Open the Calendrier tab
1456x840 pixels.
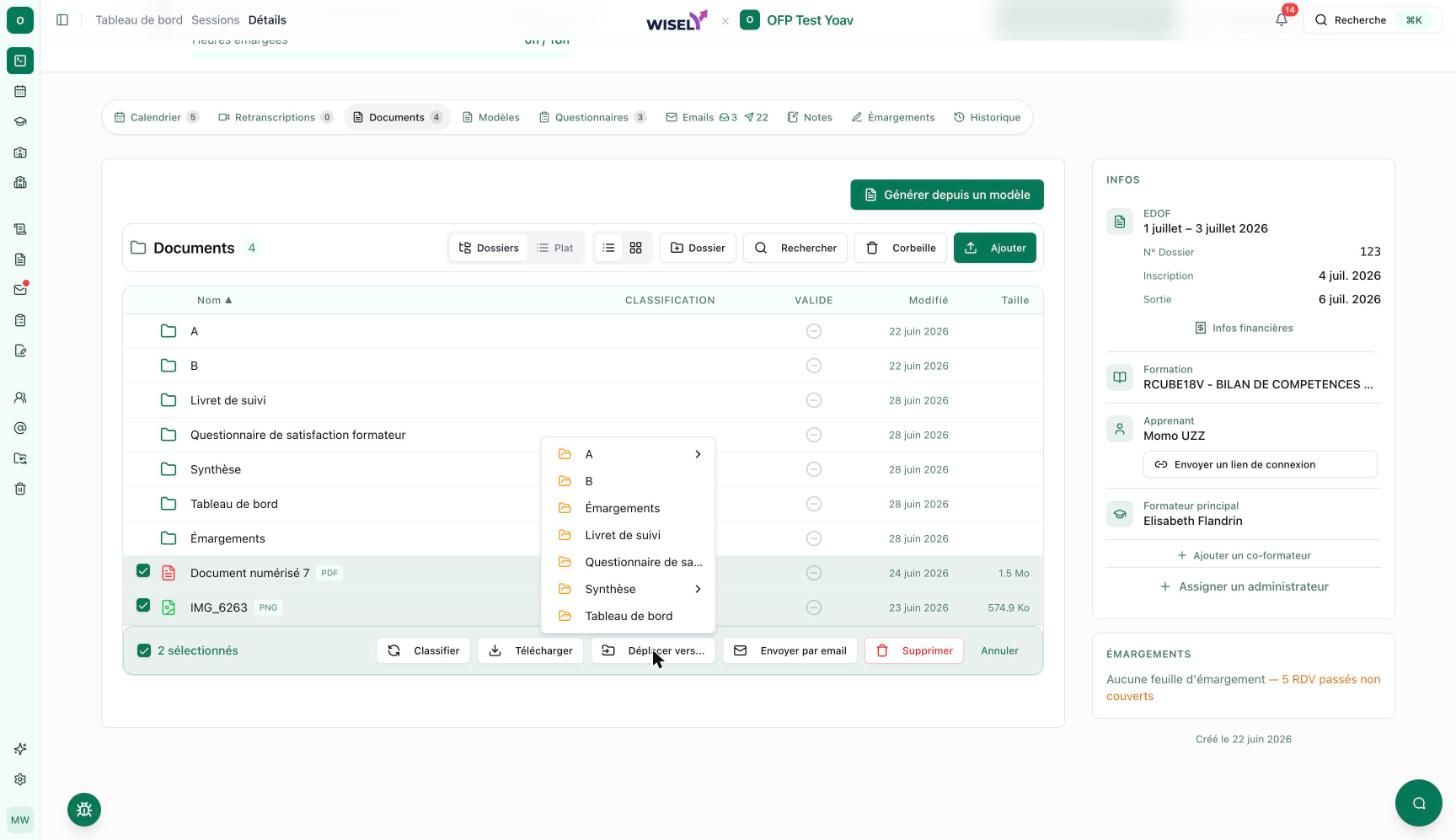156,117
